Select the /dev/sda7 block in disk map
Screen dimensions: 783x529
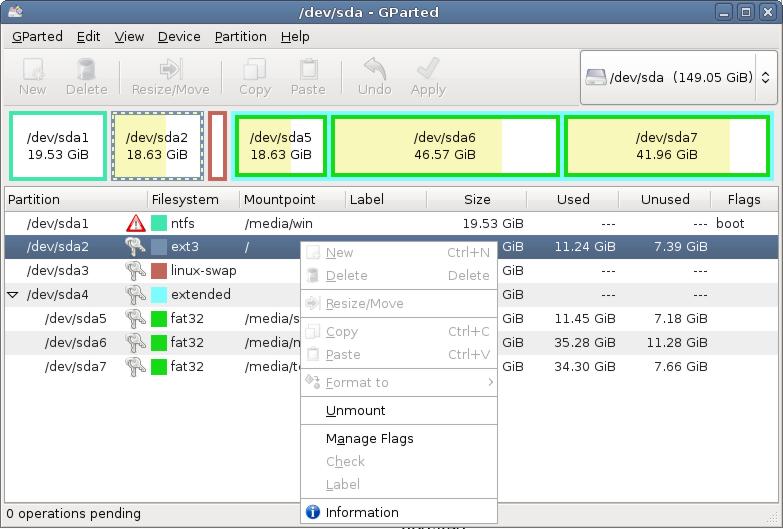[x=667, y=146]
